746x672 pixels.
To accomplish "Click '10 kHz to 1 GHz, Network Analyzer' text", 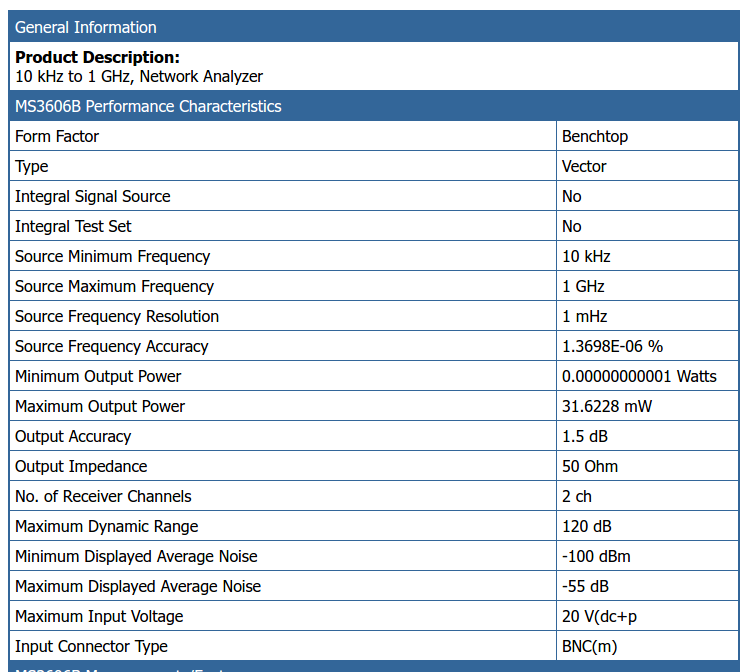I will pos(139,76).
